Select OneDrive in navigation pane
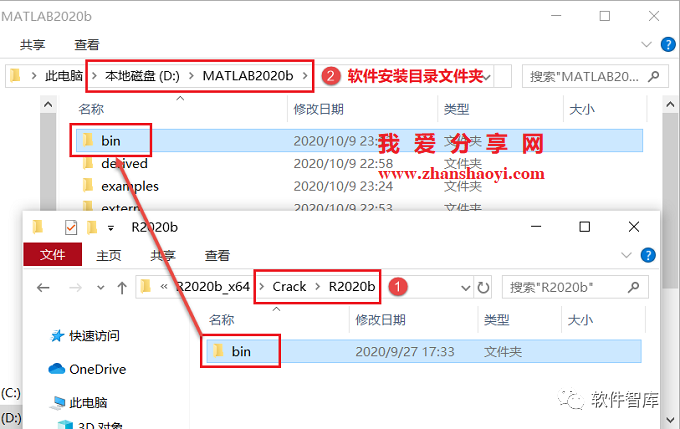The image size is (680, 429). 98,369
